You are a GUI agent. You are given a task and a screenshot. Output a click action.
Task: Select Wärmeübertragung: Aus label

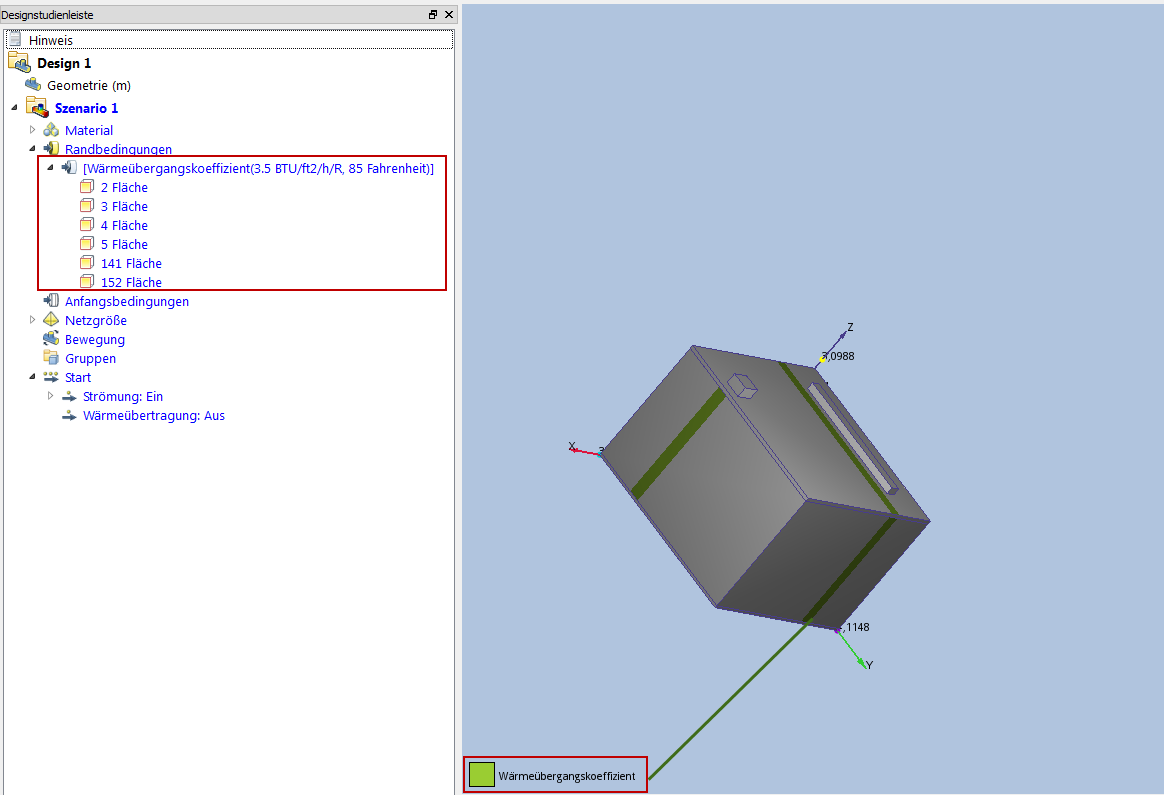154,416
